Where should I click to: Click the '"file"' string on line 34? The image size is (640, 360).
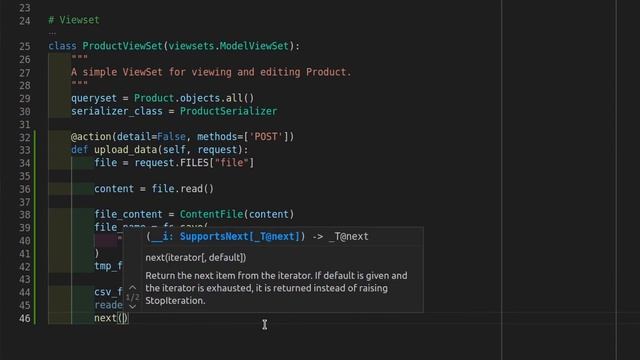231,163
